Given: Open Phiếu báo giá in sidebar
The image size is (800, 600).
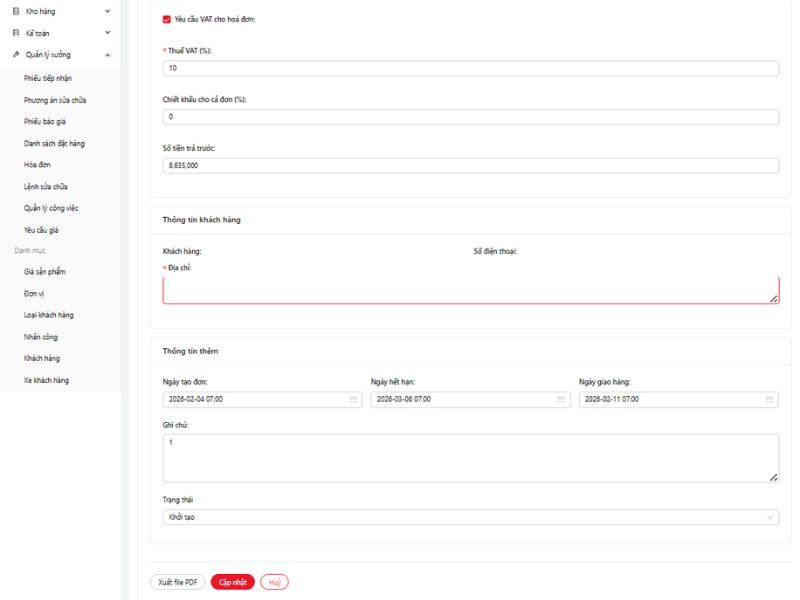Looking at the screenshot, I should [x=45, y=121].
